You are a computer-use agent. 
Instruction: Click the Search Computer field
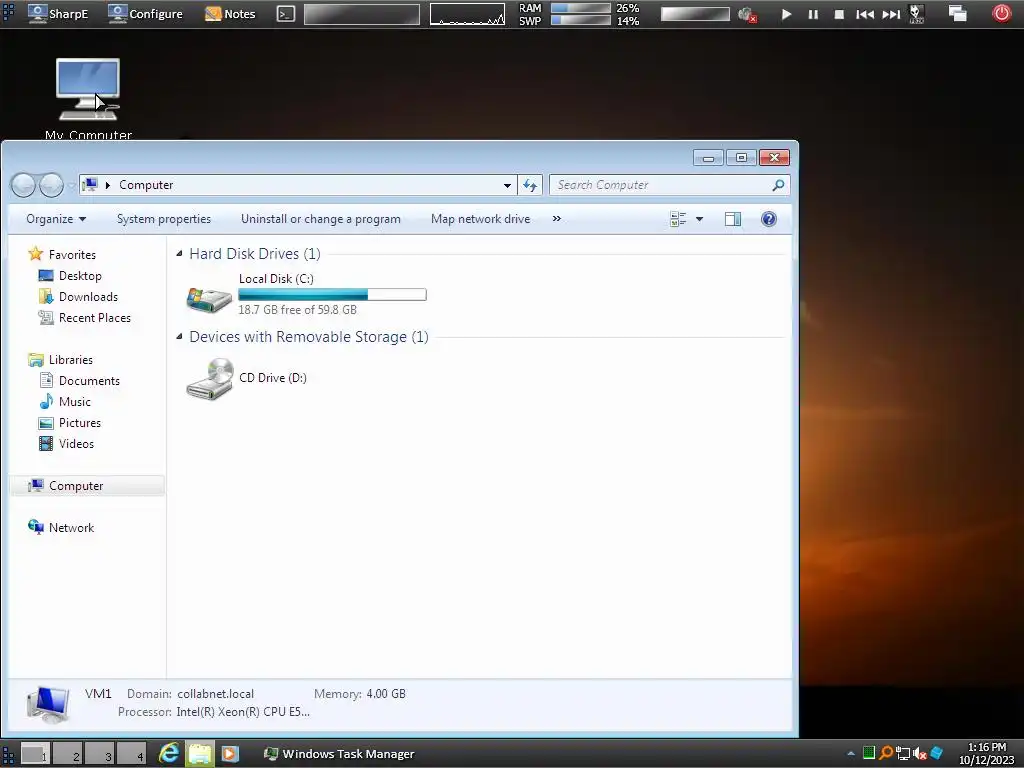669,185
